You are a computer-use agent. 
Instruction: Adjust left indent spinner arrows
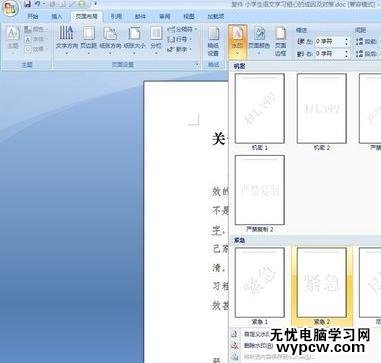click(347, 42)
